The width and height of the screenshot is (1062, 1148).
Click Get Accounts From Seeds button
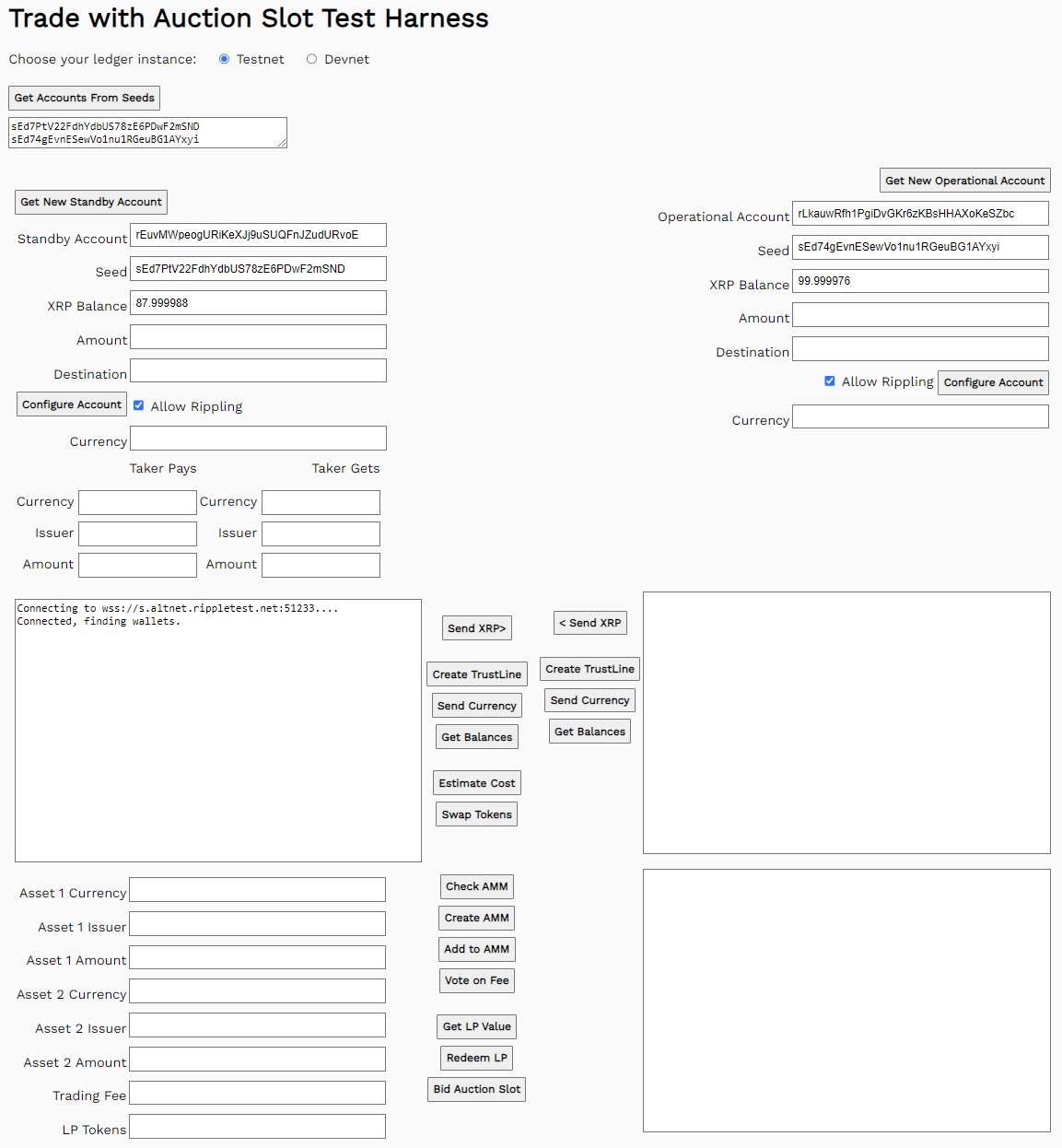pyautogui.click(x=85, y=98)
